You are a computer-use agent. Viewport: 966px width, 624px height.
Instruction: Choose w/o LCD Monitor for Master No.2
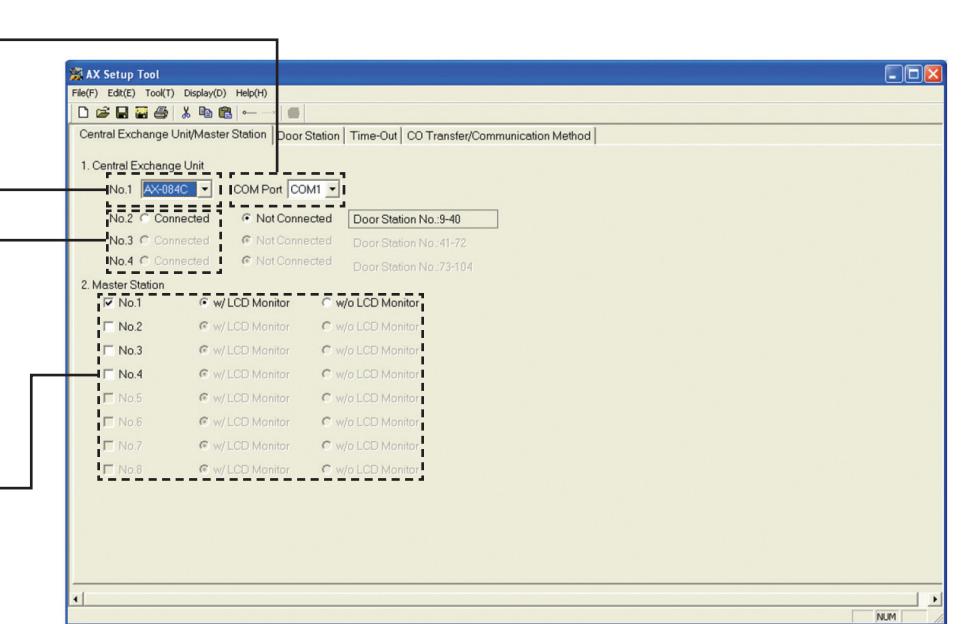[x=327, y=326]
